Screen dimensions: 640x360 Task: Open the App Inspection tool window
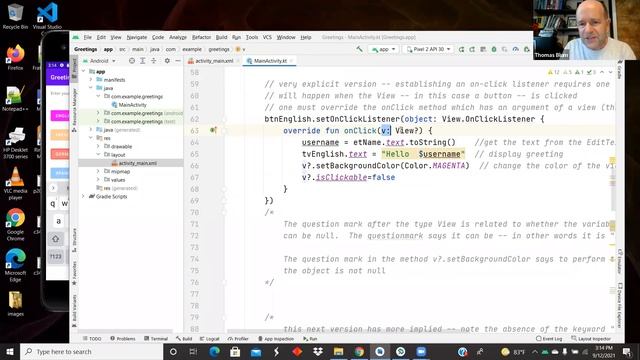point(276,339)
